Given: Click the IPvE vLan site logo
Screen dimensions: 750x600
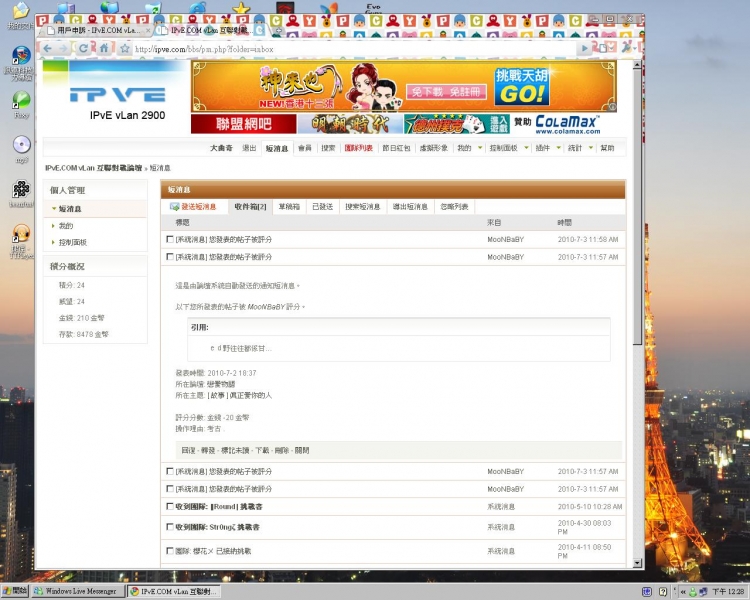Looking at the screenshot, I should [x=118, y=95].
